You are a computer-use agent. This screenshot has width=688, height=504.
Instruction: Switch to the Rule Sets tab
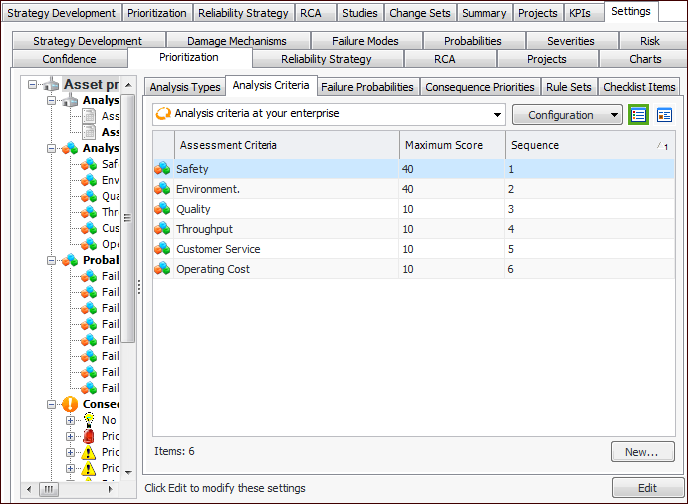[x=568, y=87]
